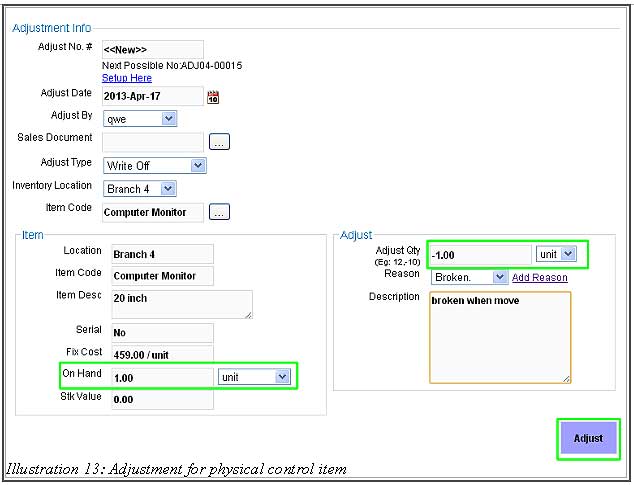Screen dimensions: 634x485
Task: Click the Adjust Date input field
Action: pyautogui.click(x=152, y=97)
